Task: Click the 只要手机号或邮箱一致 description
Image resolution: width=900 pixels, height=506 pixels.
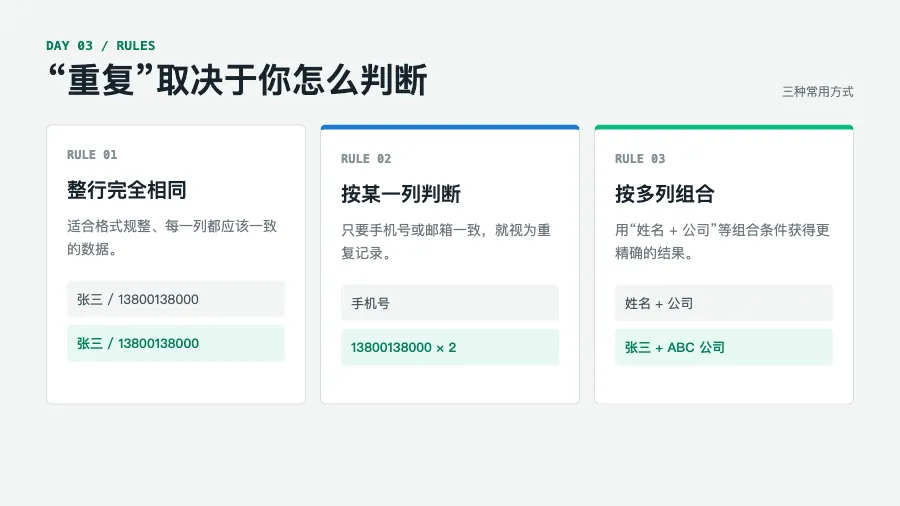Action: [446, 242]
